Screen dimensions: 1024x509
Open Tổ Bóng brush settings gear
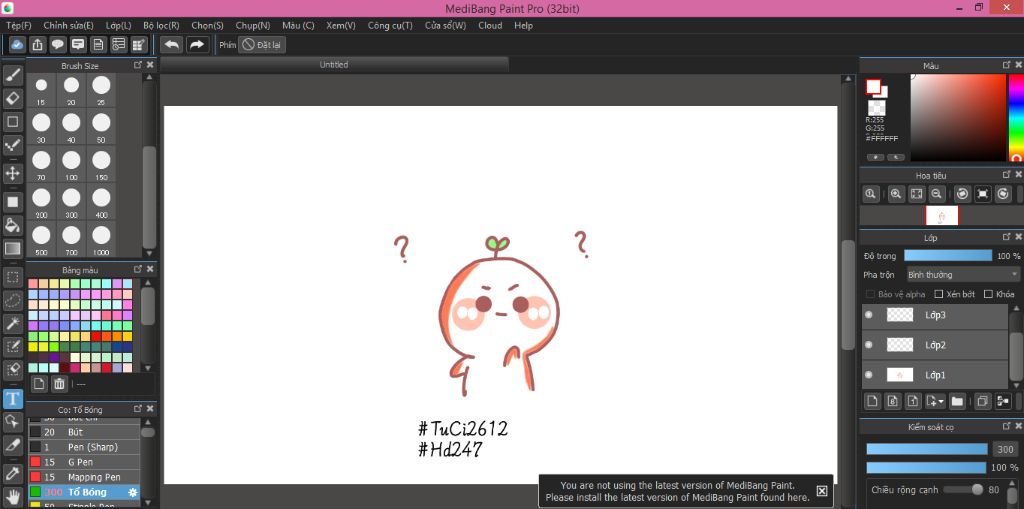[133, 492]
